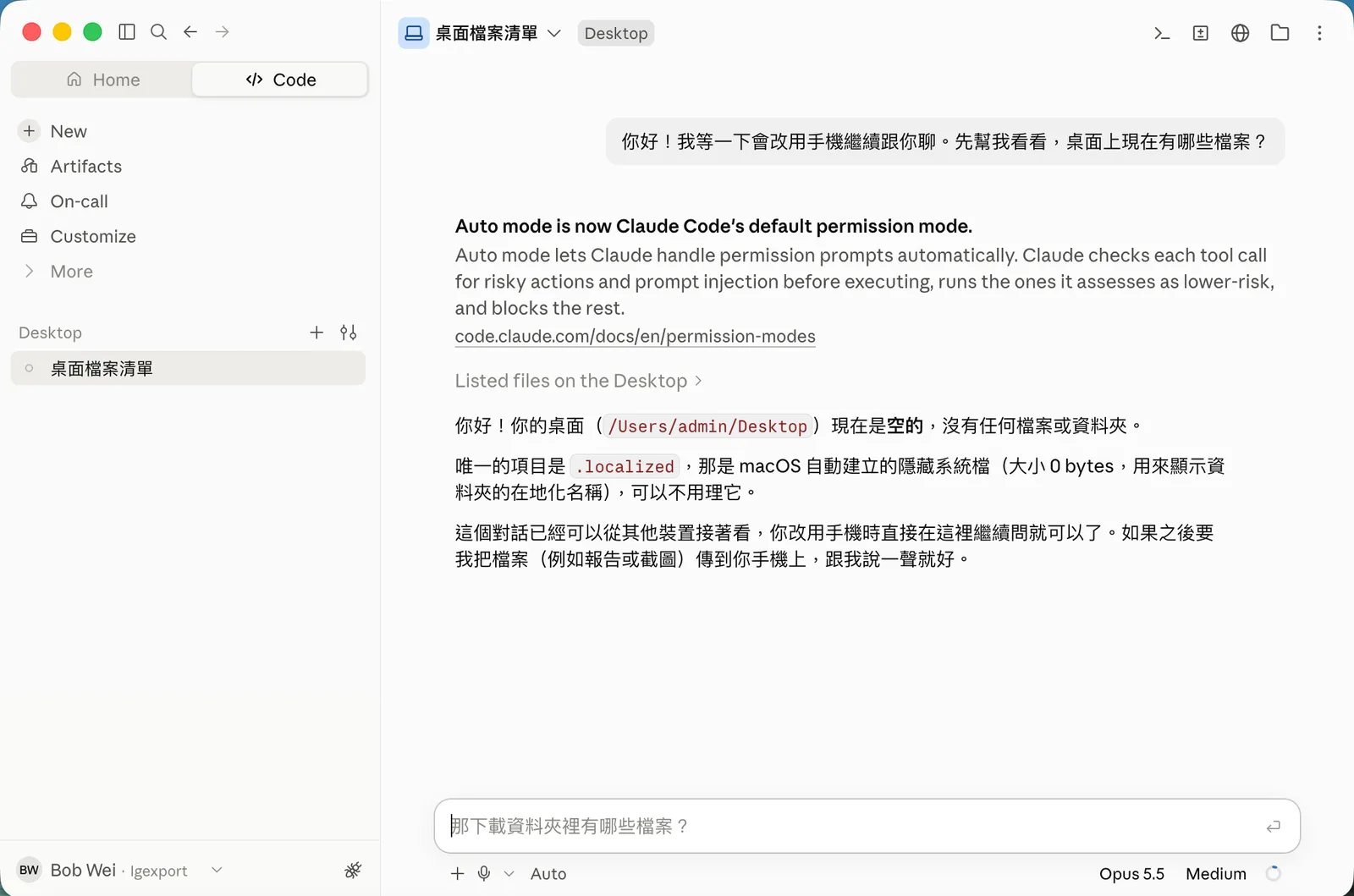Open the vertical three-dot options menu
The image size is (1354, 896).
coord(1319,33)
